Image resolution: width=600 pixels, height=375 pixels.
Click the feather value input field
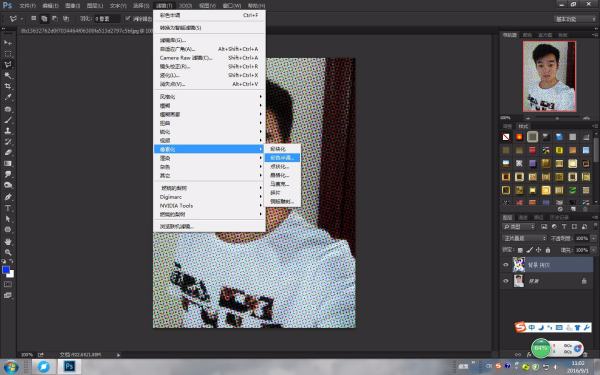pos(107,18)
